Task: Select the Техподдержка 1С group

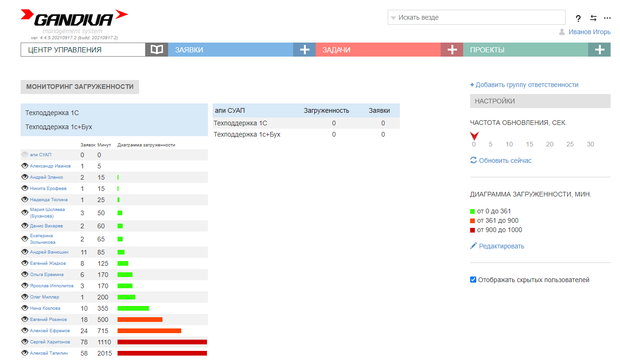Action: [52, 113]
